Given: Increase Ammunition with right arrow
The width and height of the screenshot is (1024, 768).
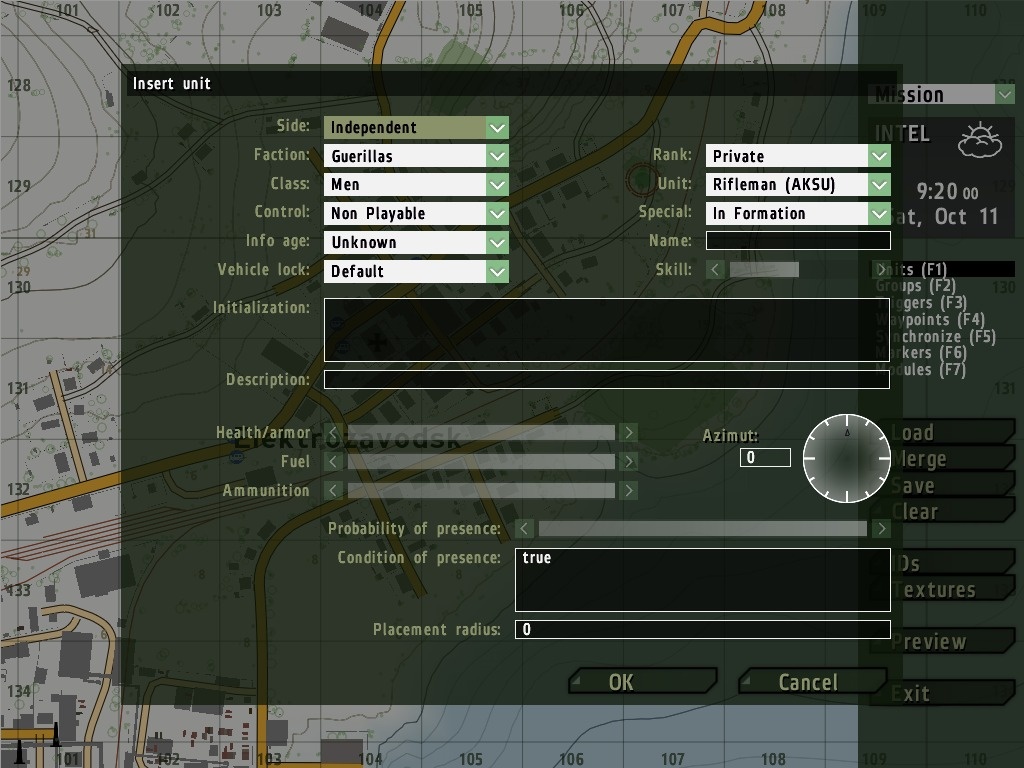Looking at the screenshot, I should coord(628,491).
